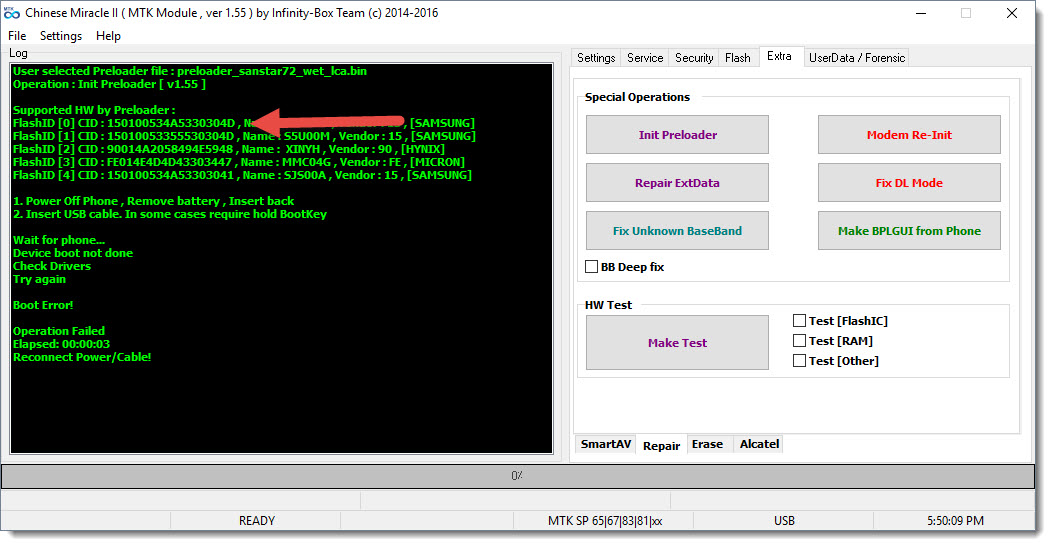Close the Chinese Miracle II window
The height and width of the screenshot is (546, 1051).
[1012, 13]
